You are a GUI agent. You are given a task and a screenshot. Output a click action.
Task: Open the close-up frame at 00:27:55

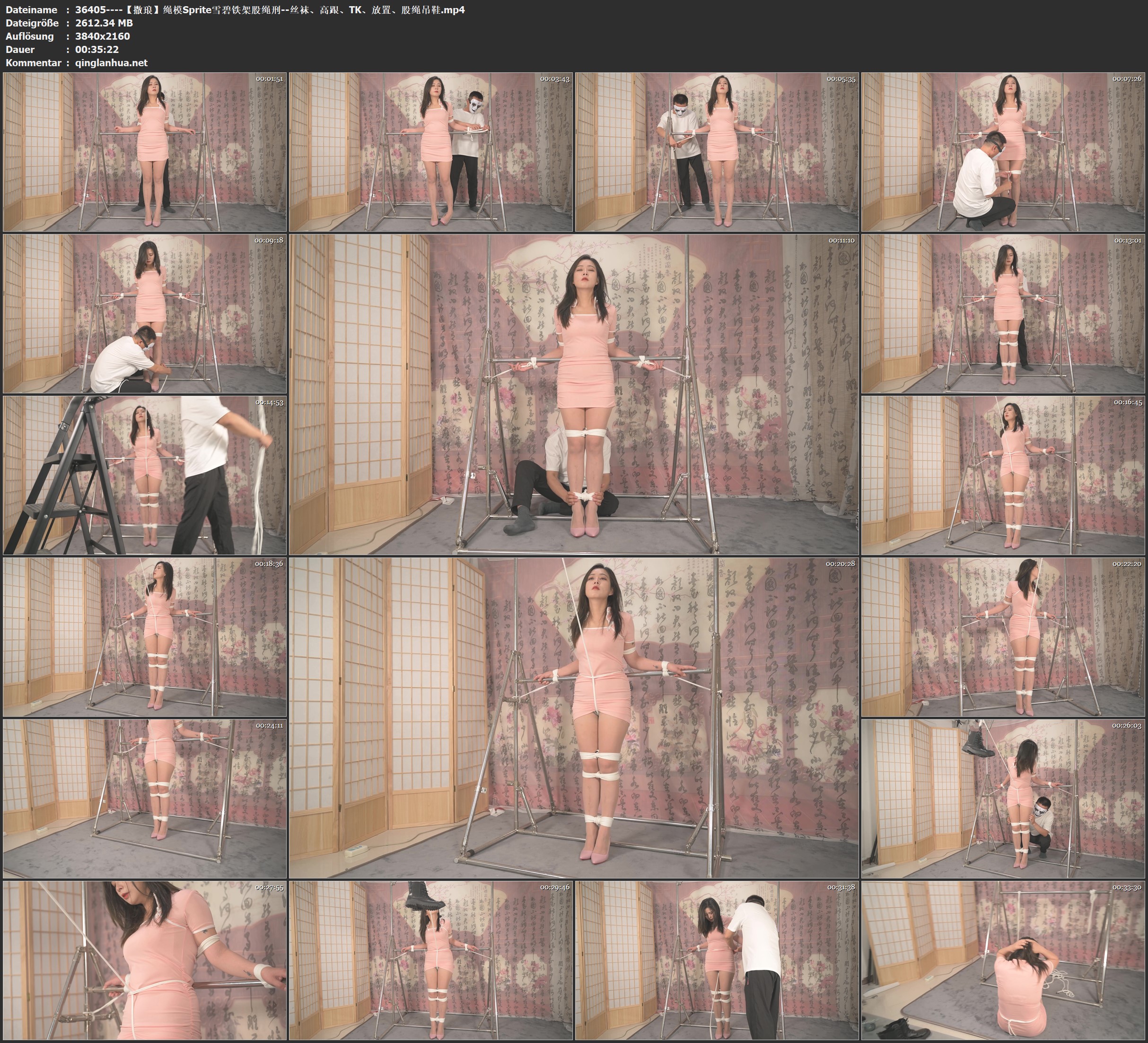145,960
